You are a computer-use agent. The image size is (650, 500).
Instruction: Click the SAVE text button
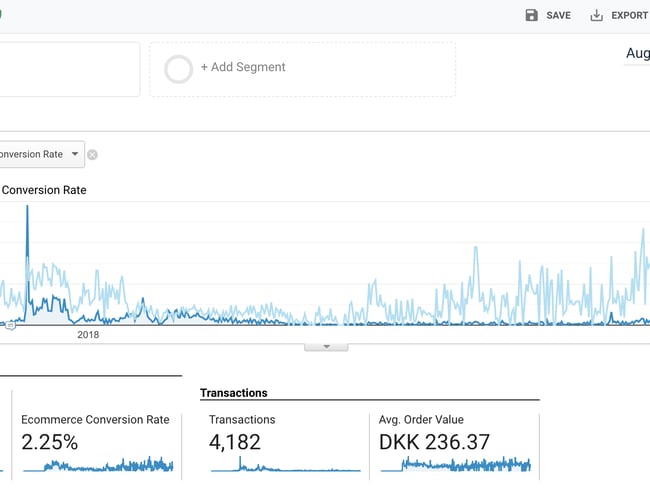click(558, 16)
